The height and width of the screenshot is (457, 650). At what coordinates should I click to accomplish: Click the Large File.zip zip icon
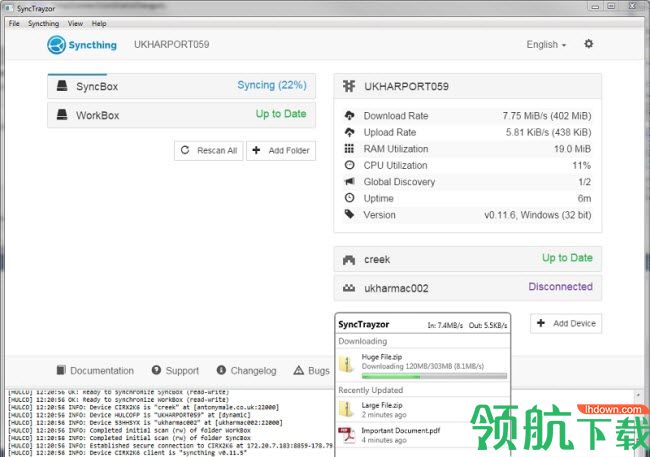[346, 409]
